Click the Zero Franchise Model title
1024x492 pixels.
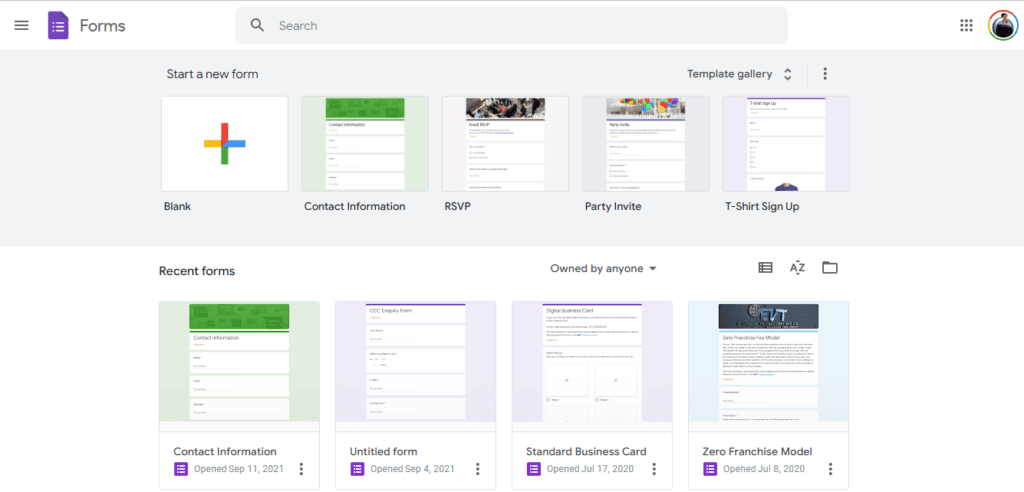[x=758, y=451]
